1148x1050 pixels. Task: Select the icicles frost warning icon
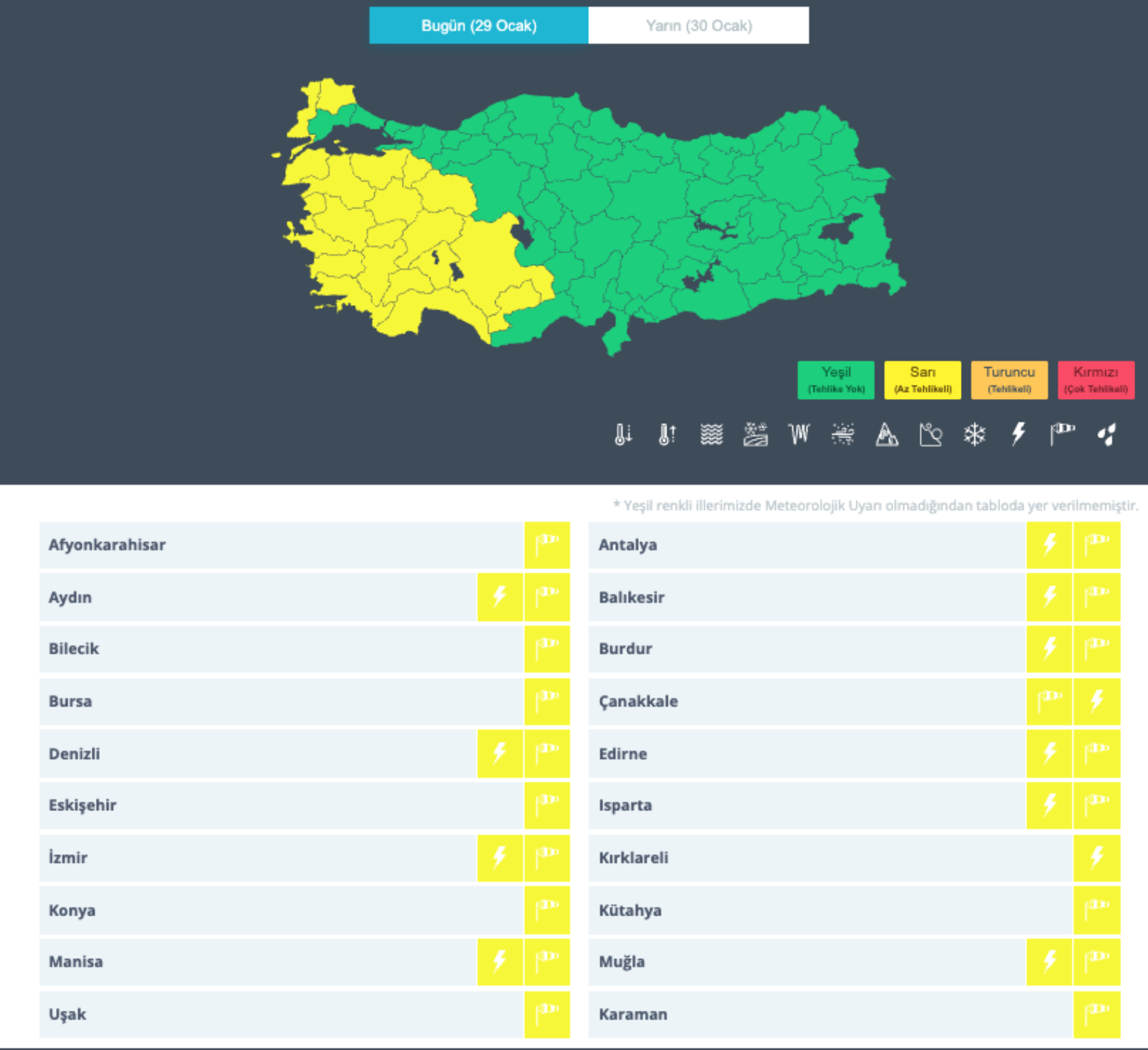[x=798, y=434]
